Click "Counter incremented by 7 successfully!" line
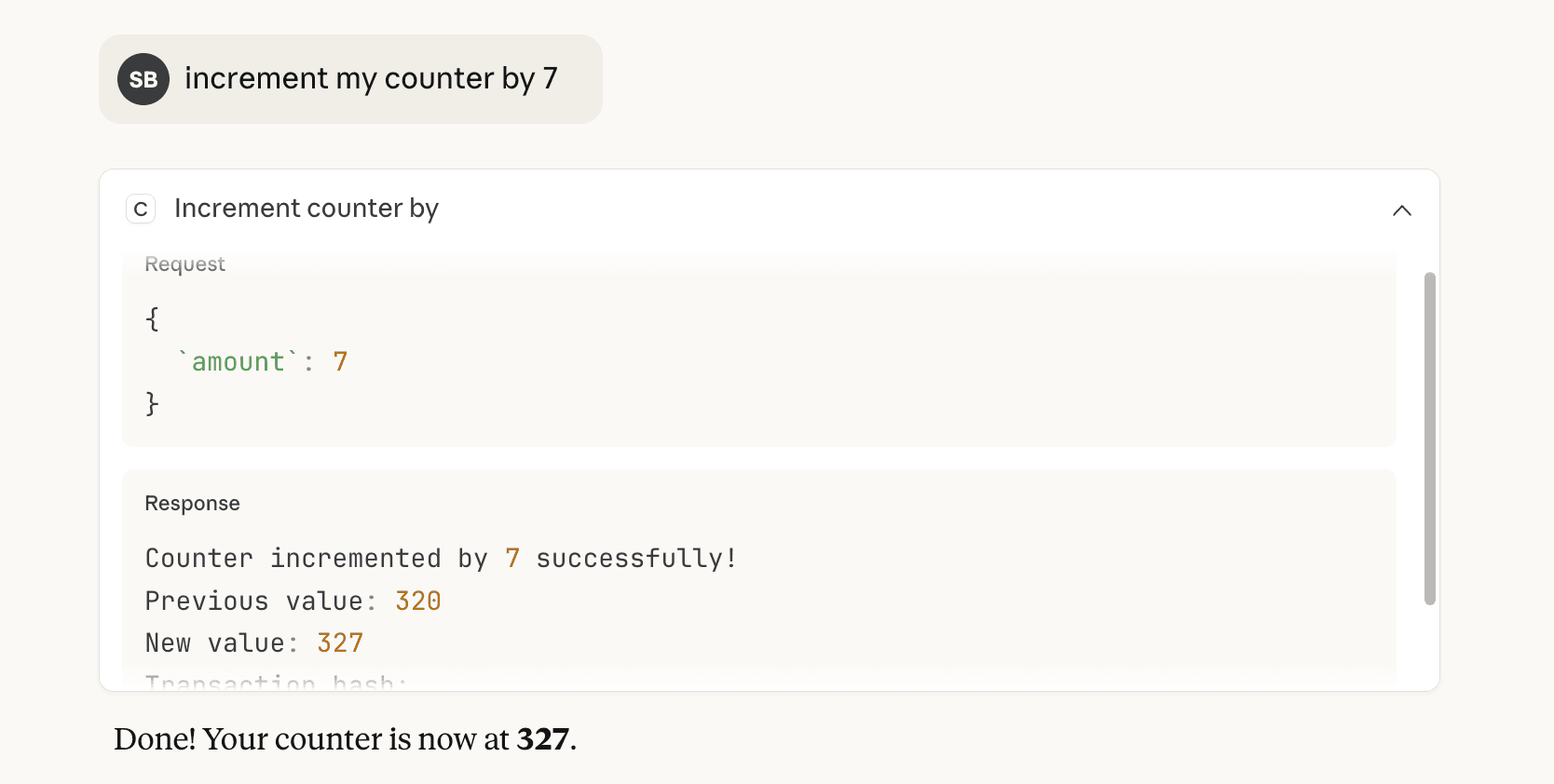 click(x=440, y=559)
